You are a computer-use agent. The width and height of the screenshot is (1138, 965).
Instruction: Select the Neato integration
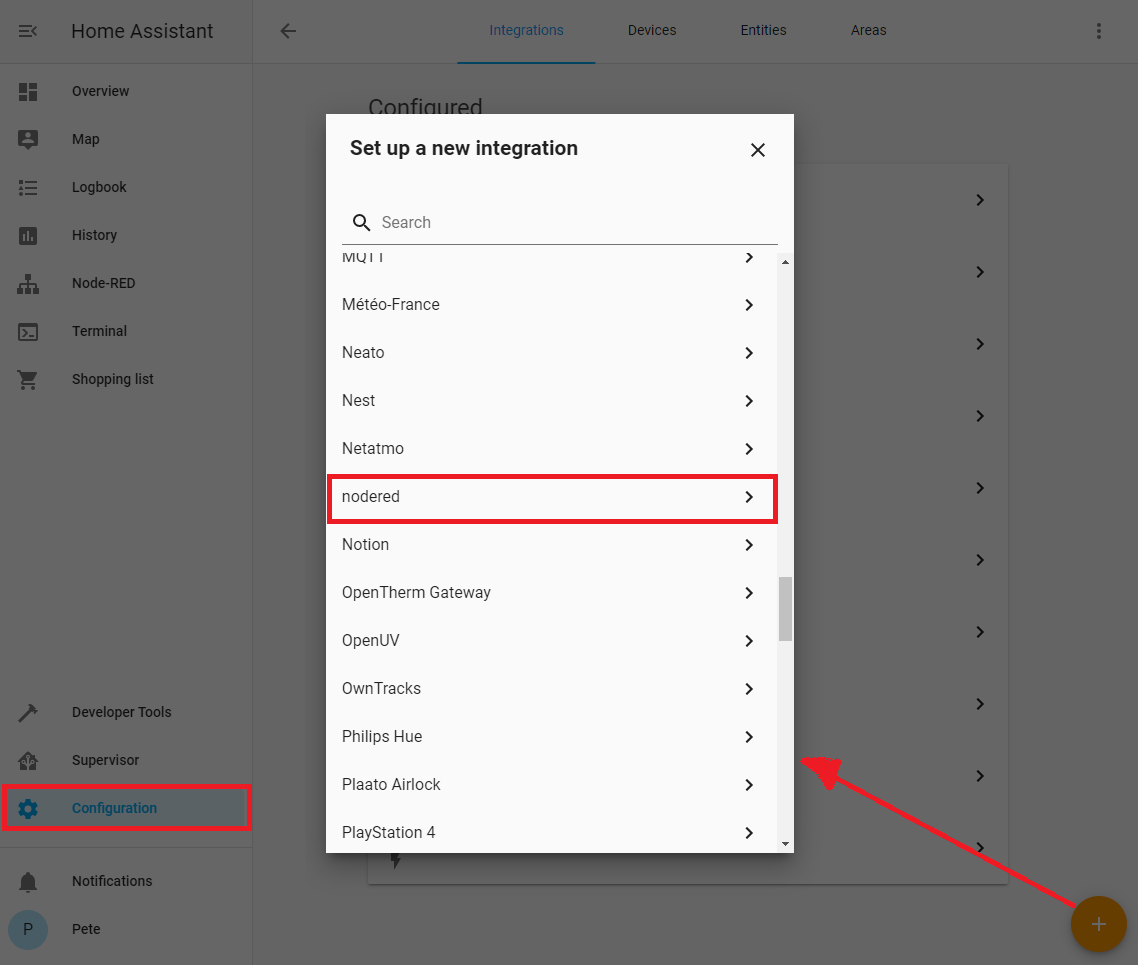coord(552,353)
